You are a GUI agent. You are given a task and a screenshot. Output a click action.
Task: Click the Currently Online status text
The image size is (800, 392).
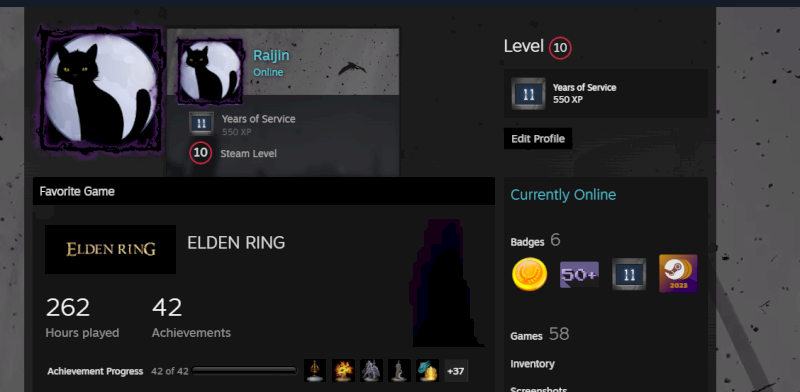[x=563, y=194]
